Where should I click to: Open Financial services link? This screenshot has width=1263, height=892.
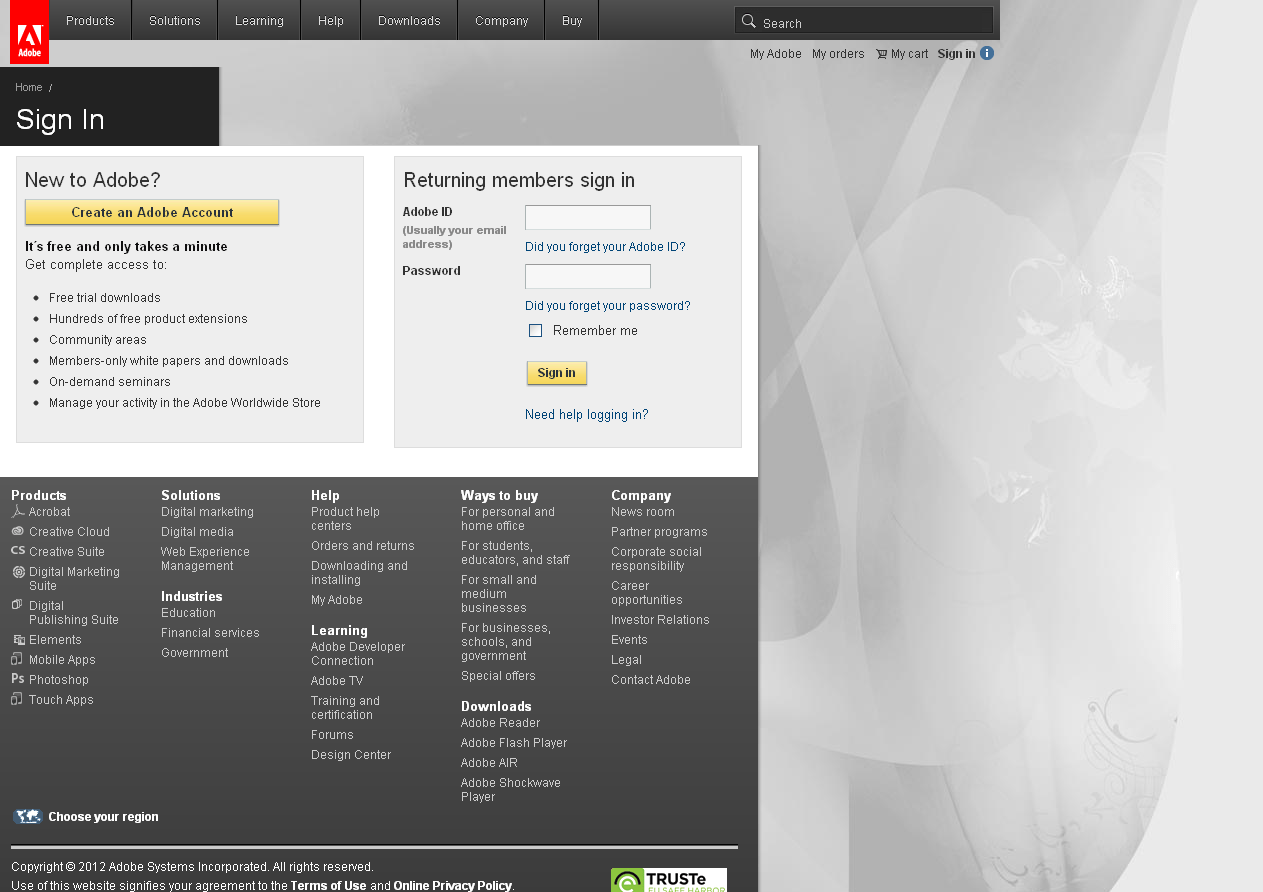[210, 633]
